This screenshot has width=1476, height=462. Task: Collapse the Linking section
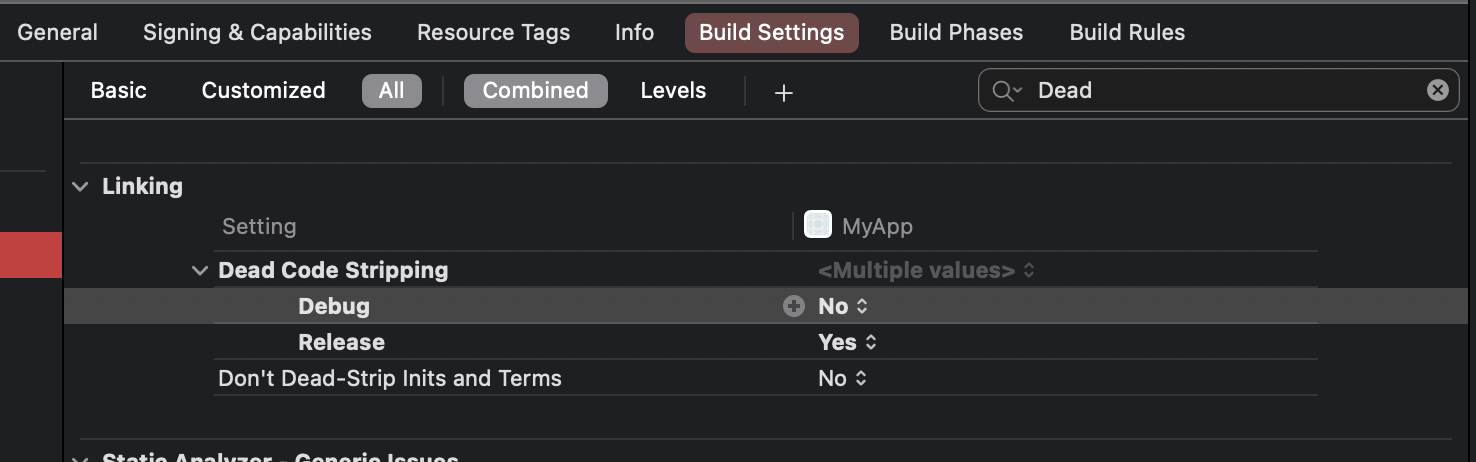click(81, 187)
